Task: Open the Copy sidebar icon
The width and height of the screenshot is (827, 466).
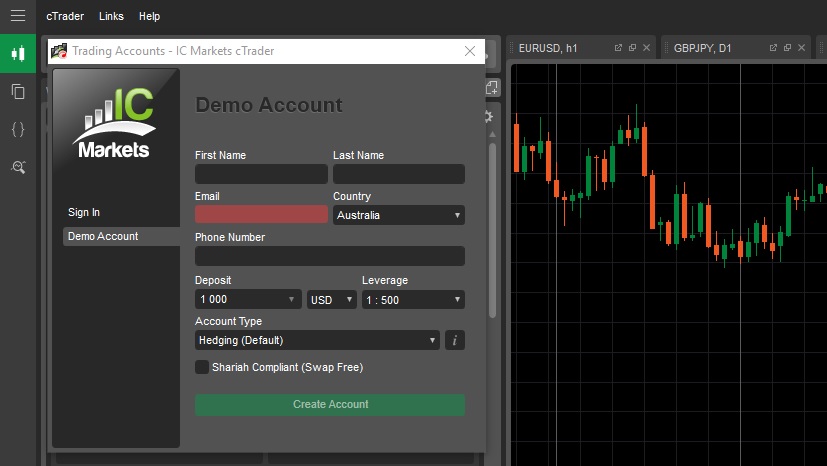Action: point(18,92)
